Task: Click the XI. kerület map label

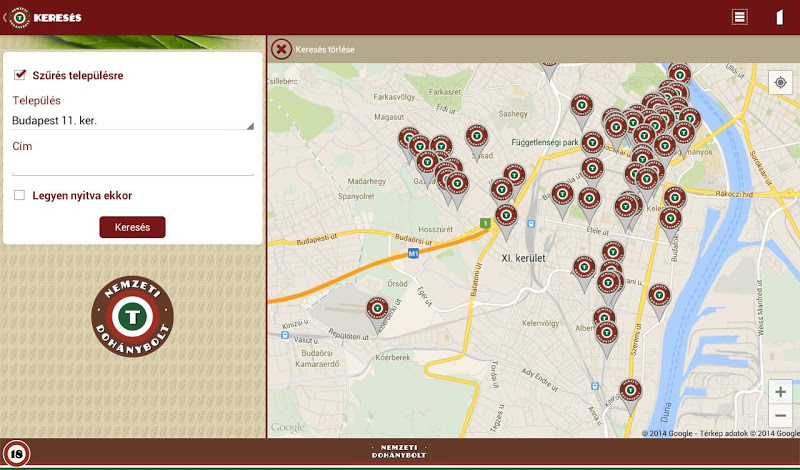Action: (523, 258)
